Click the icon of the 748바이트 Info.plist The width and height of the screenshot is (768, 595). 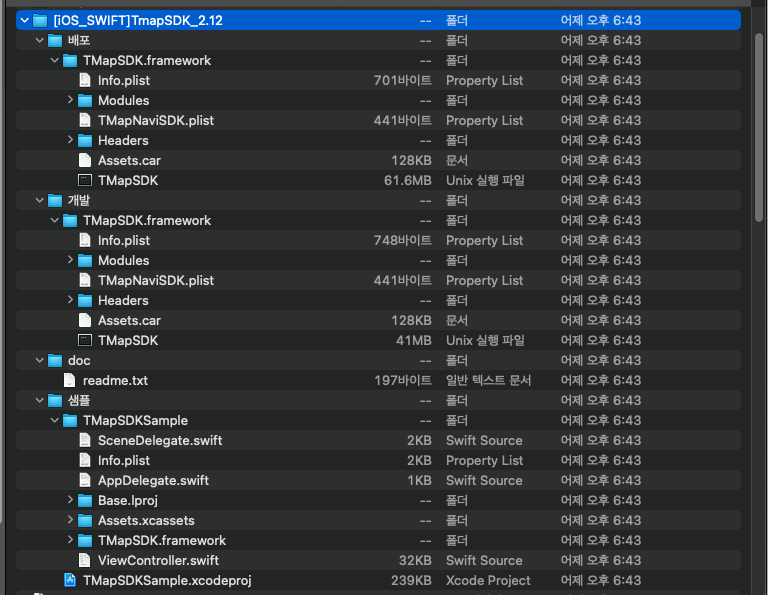85,240
